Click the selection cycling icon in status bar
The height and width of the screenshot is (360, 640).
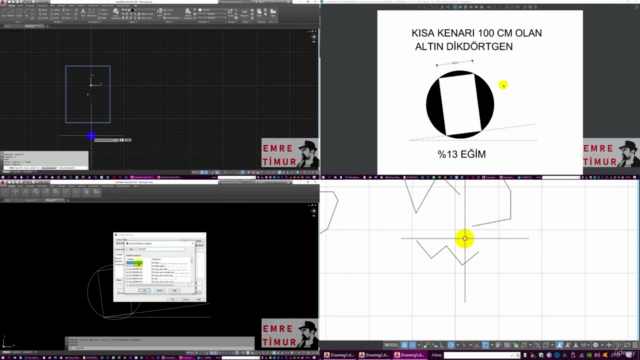click(515, 345)
